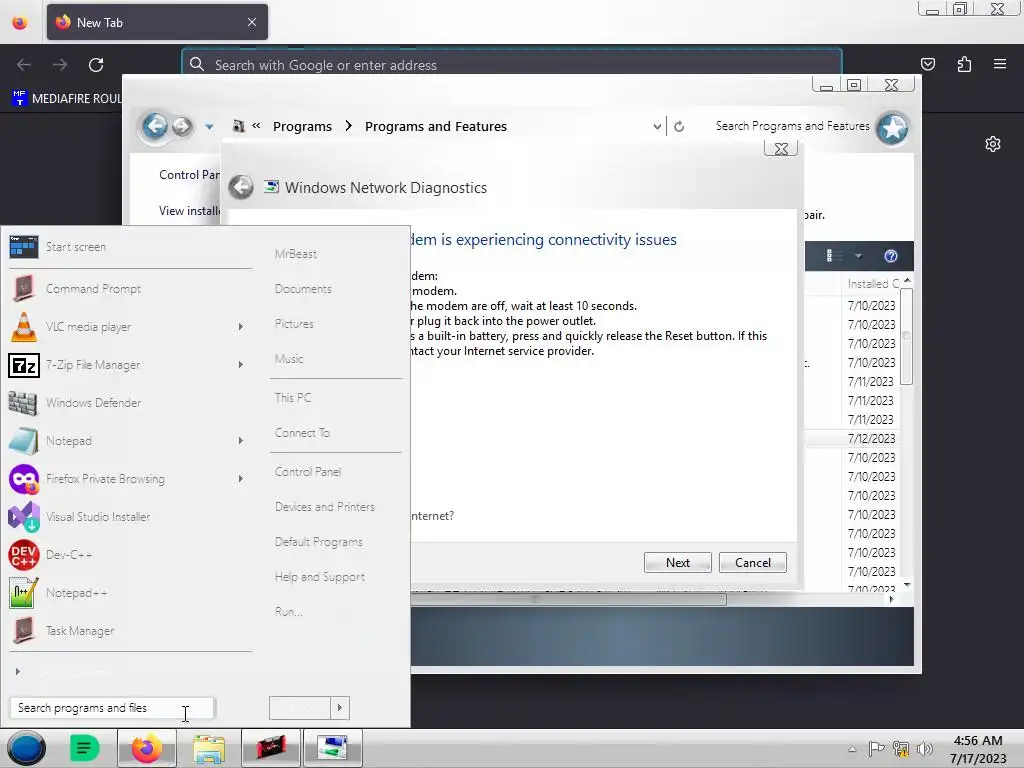The image size is (1024, 768).
Task: Open Task Manager from start menu
Action: [x=129, y=630]
